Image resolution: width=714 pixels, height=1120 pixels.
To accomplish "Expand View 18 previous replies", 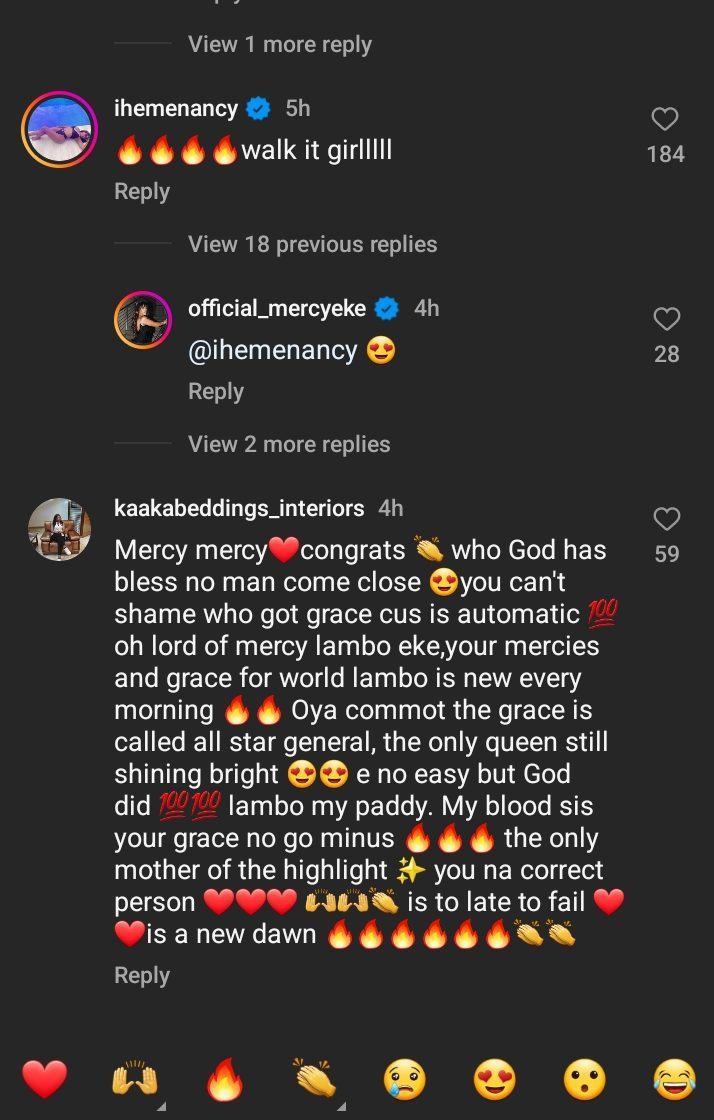I will 312,244.
